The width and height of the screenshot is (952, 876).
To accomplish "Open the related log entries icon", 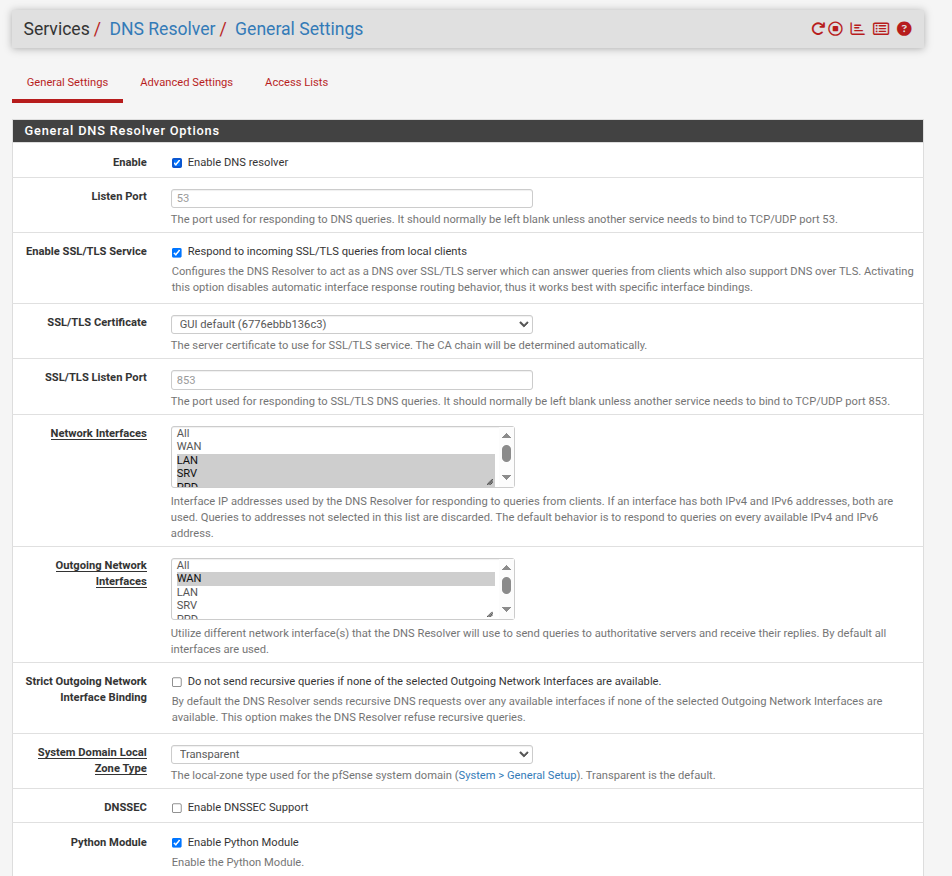I will pos(880,29).
